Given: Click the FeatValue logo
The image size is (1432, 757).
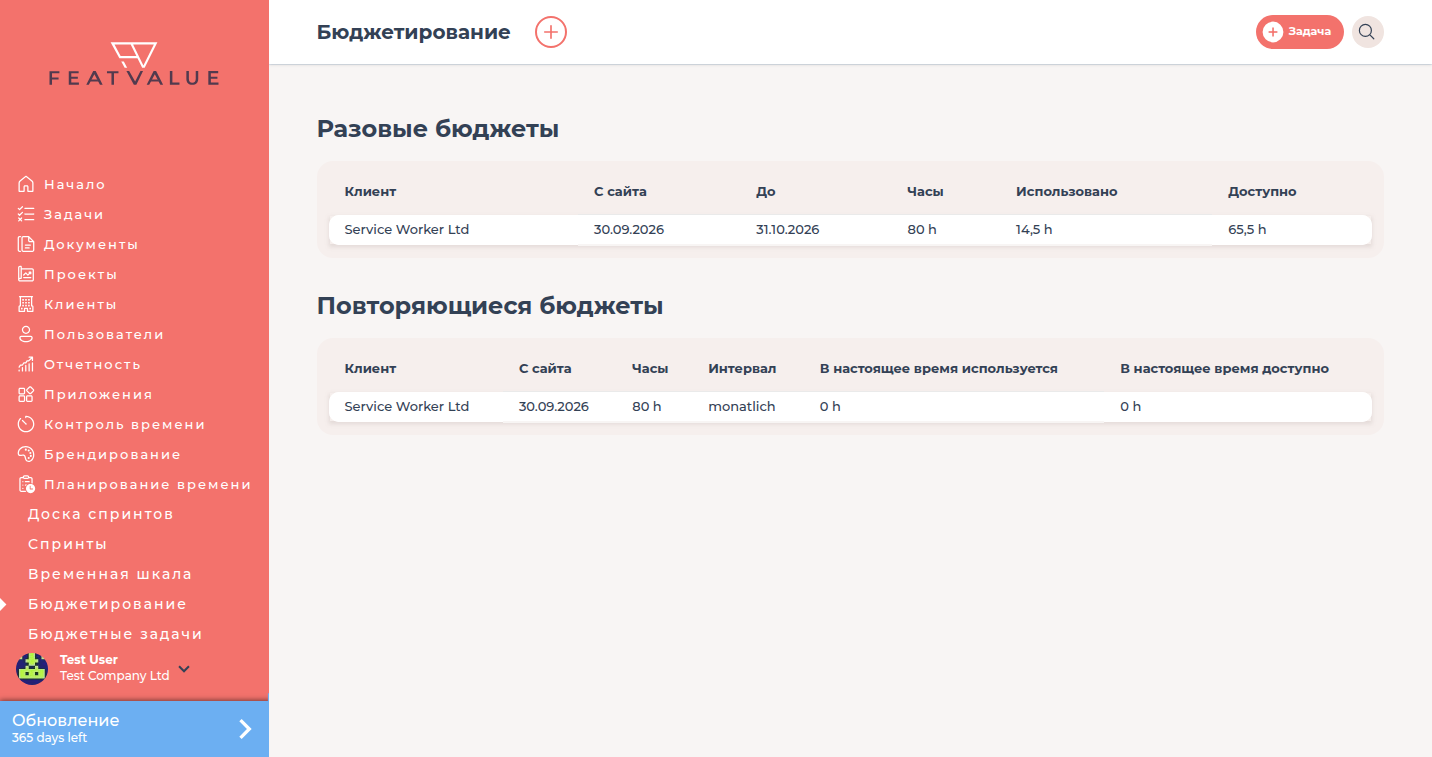Looking at the screenshot, I should [134, 64].
